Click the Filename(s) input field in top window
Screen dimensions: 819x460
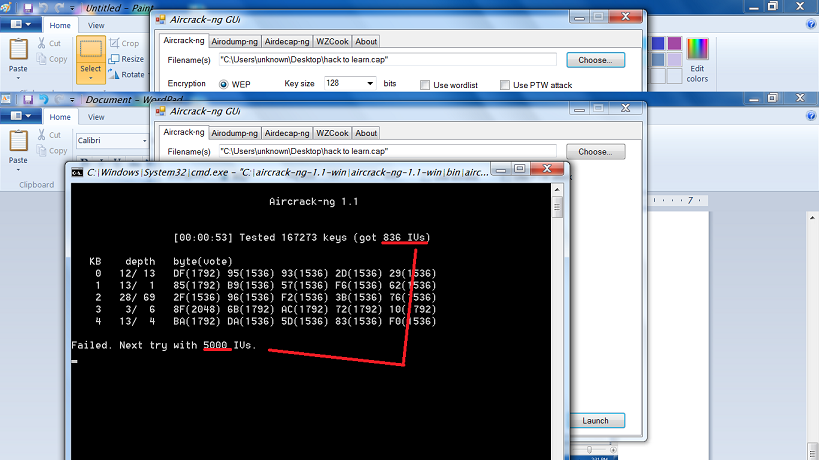387,60
